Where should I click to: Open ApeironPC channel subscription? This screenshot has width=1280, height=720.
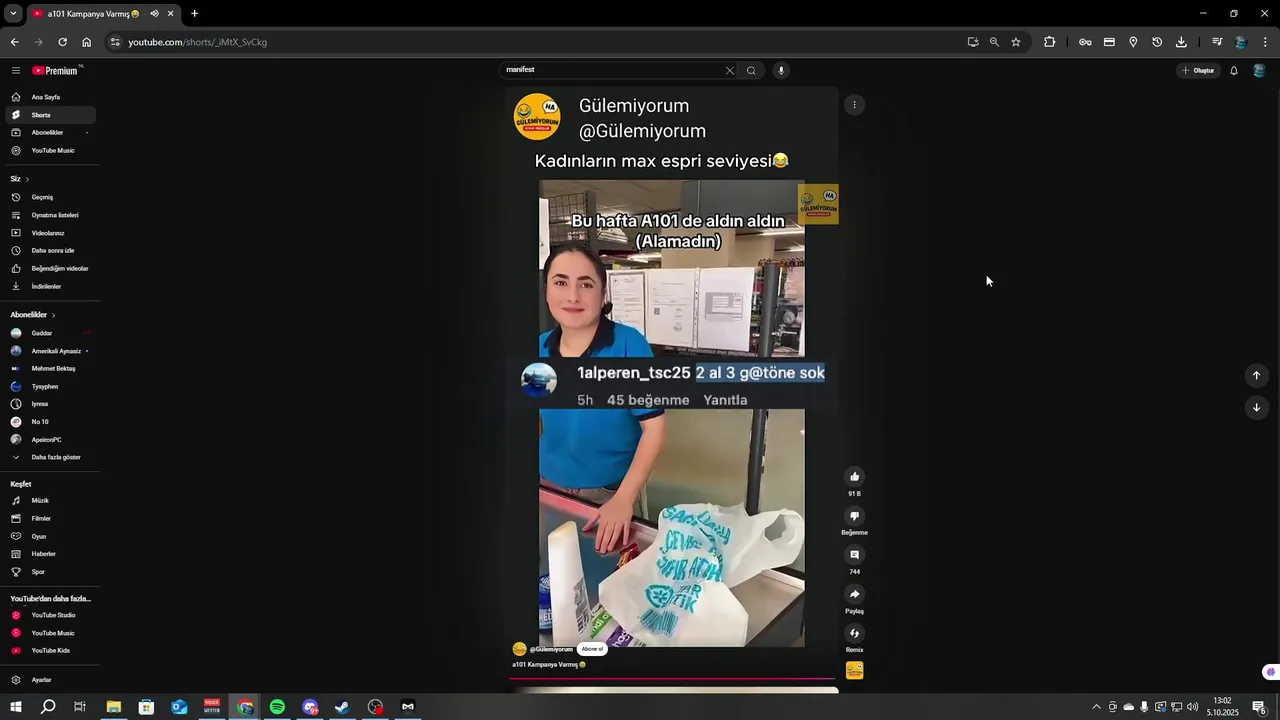pos(48,440)
